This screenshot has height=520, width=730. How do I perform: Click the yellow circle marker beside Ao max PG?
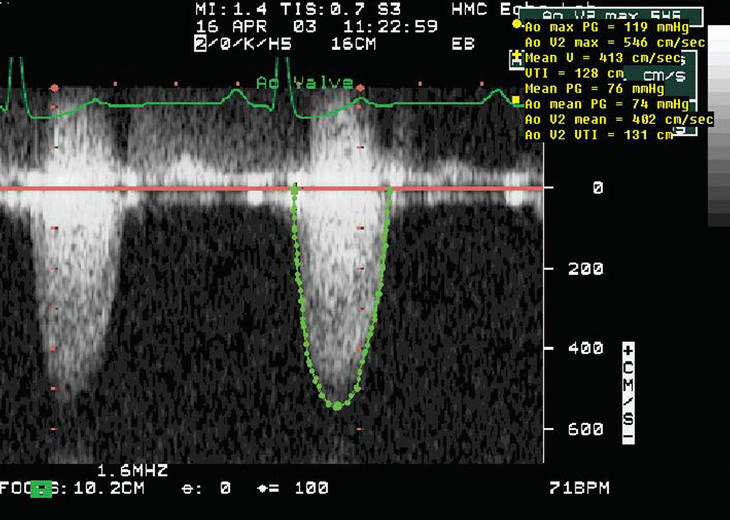coord(517,24)
